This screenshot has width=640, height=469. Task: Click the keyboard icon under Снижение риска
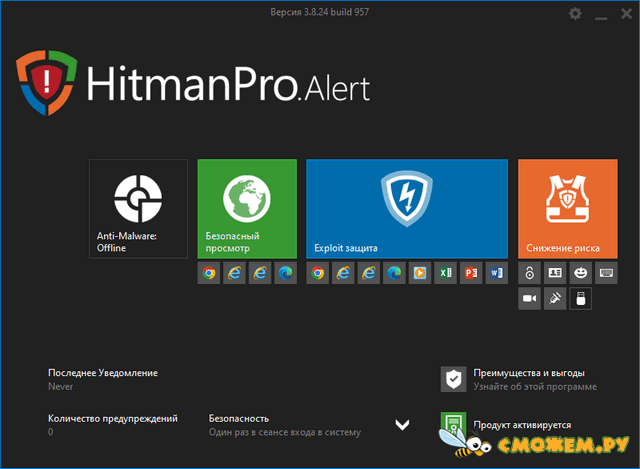point(606,273)
